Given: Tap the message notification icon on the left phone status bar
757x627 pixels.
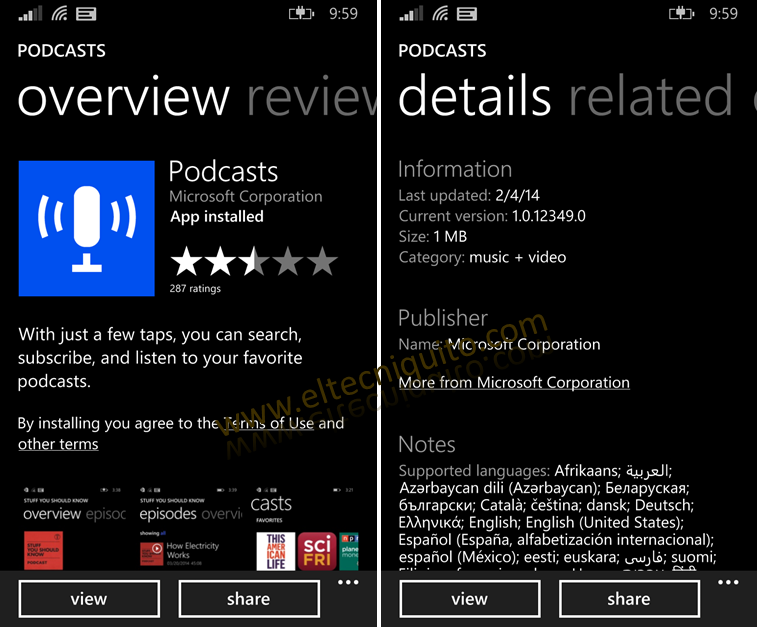Looking at the screenshot, I should click(x=86, y=14).
